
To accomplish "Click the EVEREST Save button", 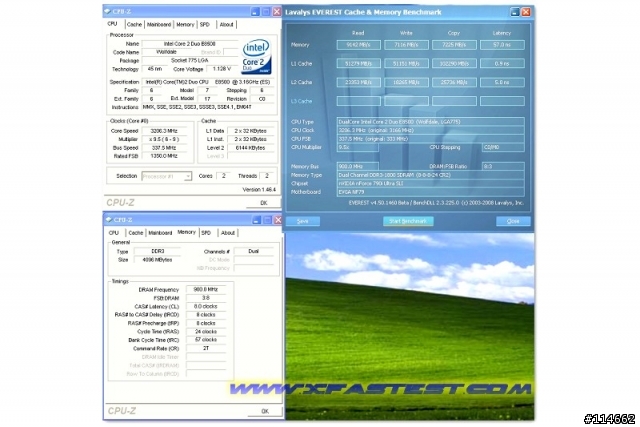I will coord(302,221).
